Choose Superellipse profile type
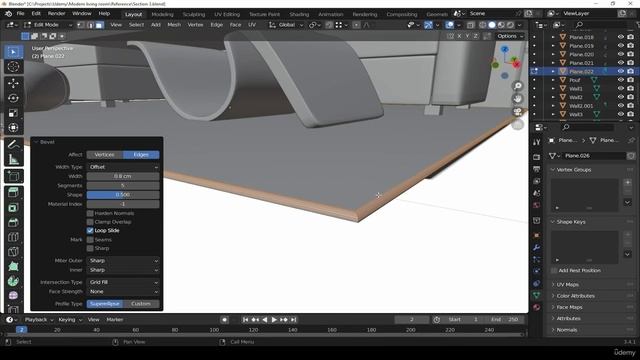The height and width of the screenshot is (360, 640). (104, 304)
